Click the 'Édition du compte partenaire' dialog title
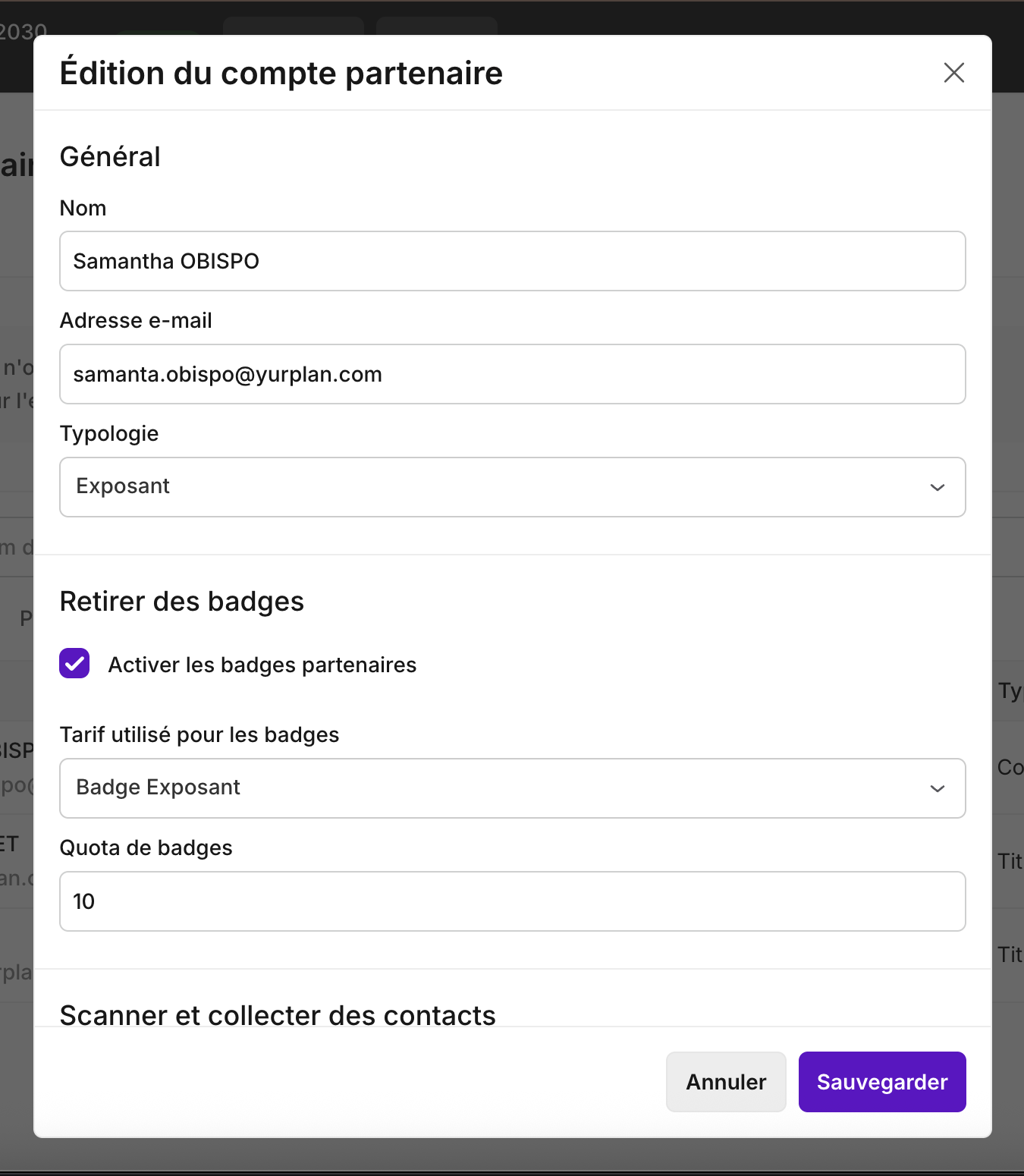The image size is (1024, 1176). coord(281,74)
